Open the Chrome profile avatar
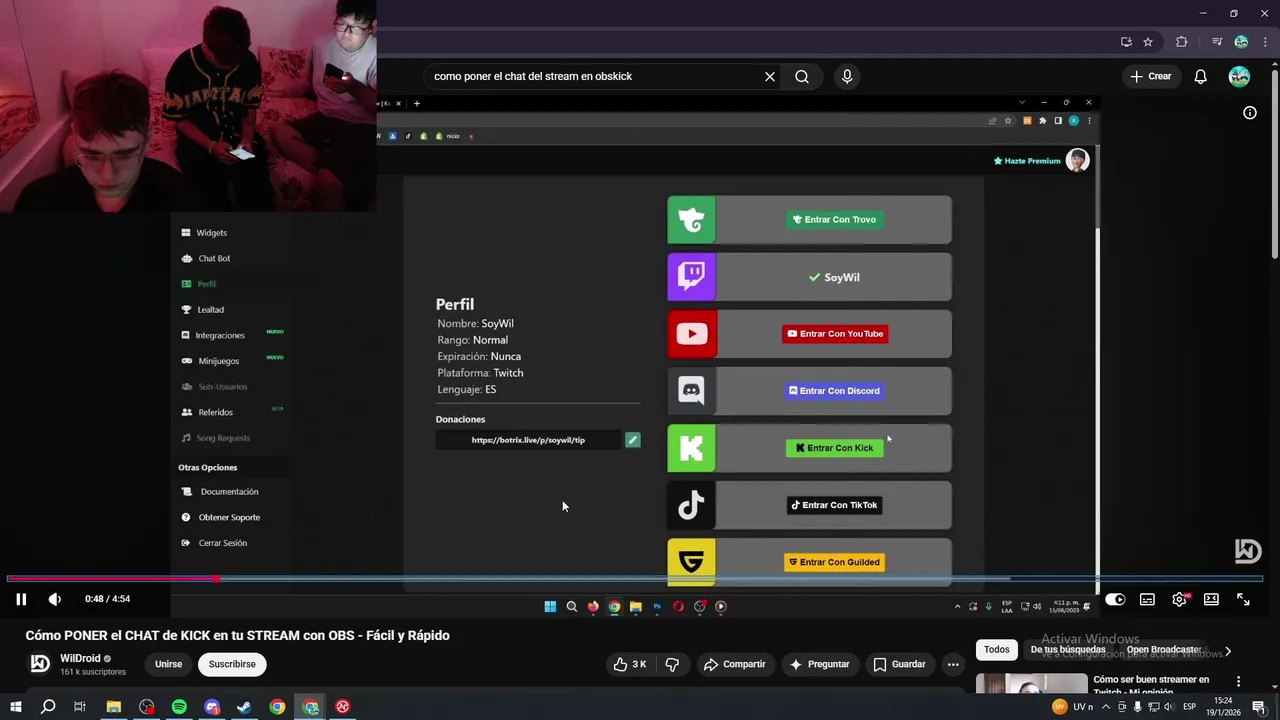Image resolution: width=1280 pixels, height=720 pixels. (x=1241, y=42)
